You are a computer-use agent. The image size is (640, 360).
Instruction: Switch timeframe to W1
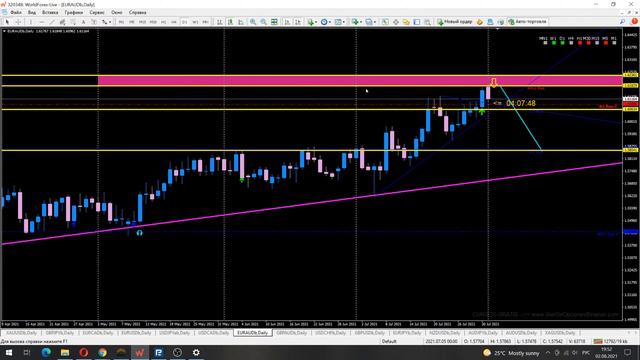195,22
